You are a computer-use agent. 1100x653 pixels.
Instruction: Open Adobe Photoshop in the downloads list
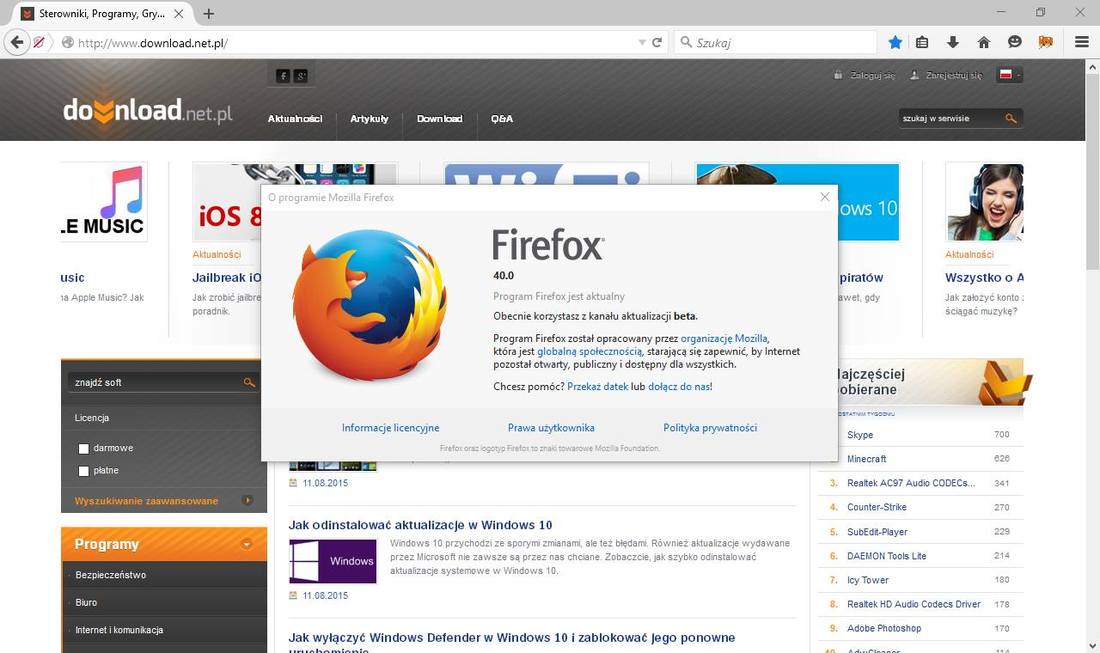884,628
